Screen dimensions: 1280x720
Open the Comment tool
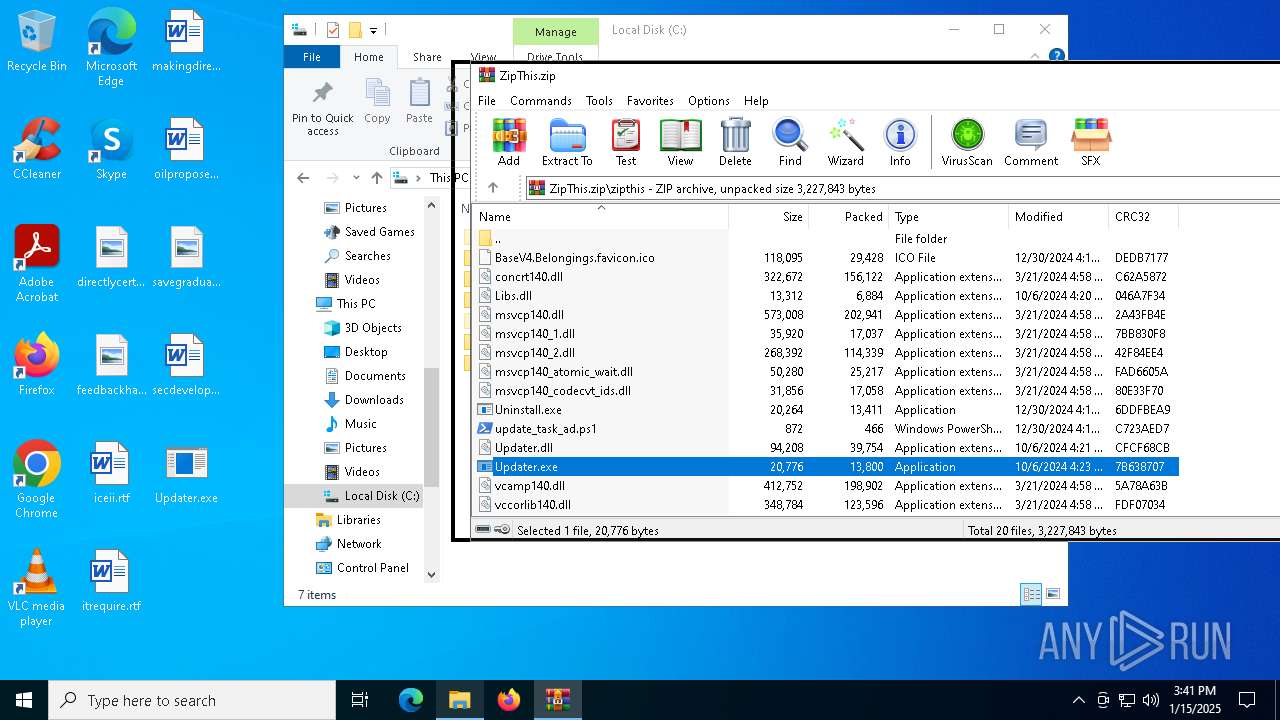(1031, 142)
